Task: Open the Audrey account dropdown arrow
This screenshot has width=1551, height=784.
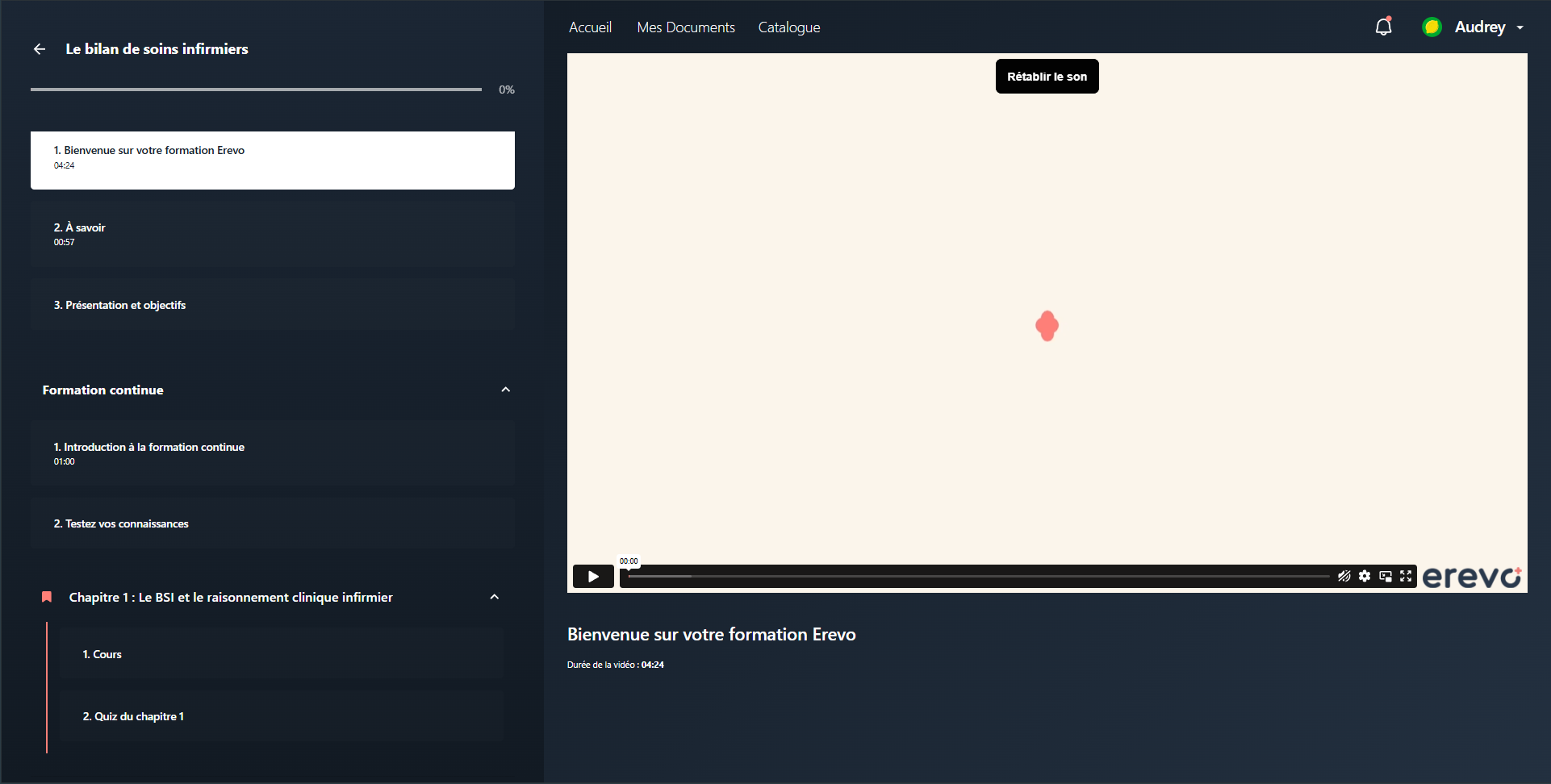Action: coord(1520,27)
